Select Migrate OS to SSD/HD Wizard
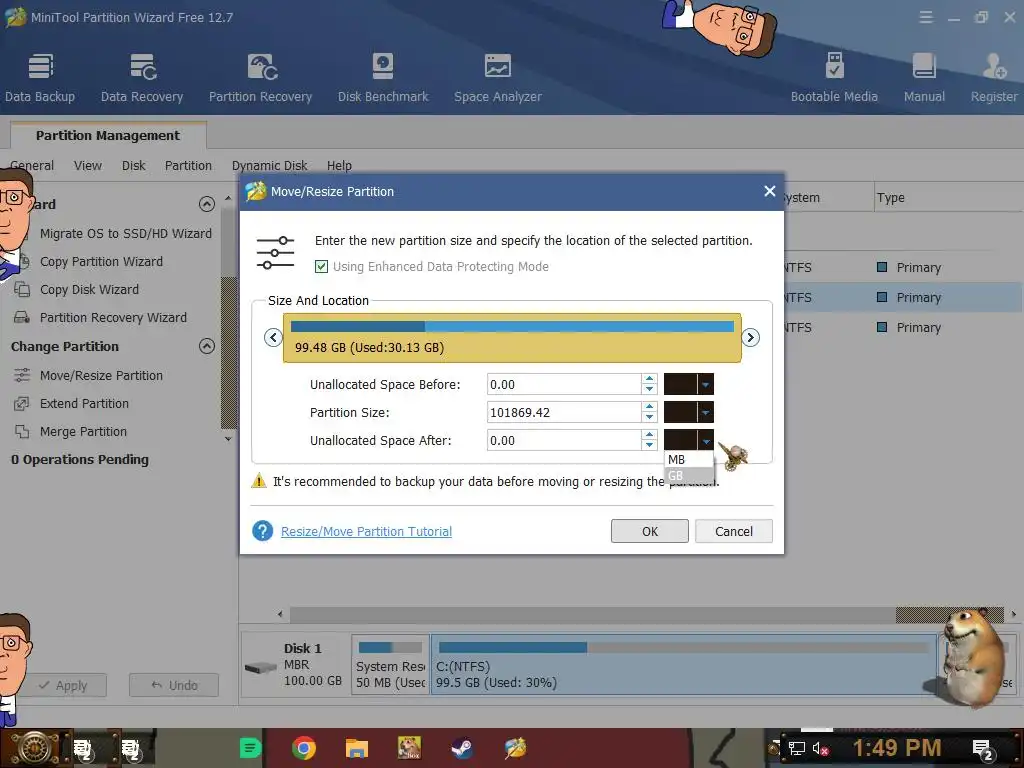Screen dimensions: 1024x768 click(x=125, y=233)
